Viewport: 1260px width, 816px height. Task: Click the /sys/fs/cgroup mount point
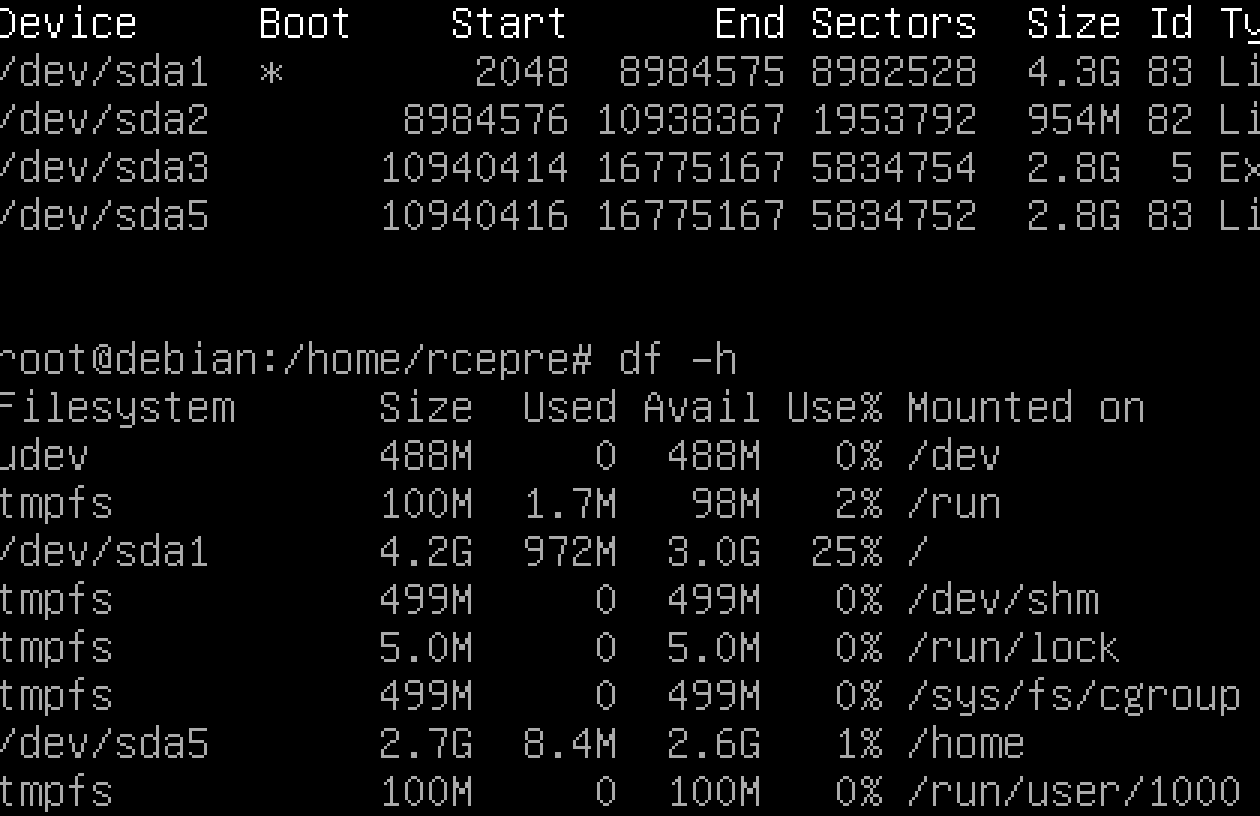tap(1073, 696)
